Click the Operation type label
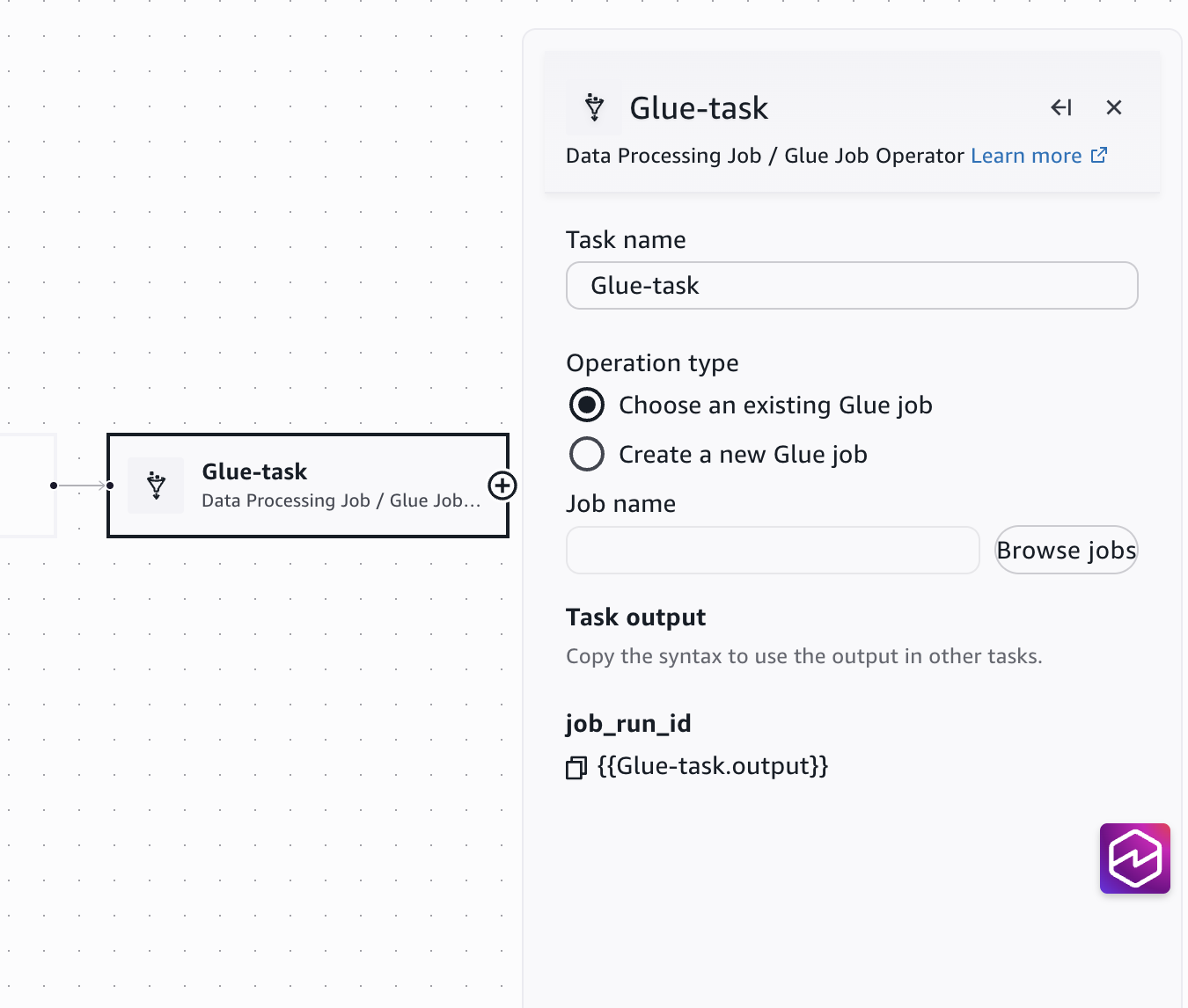Image resolution: width=1188 pixels, height=1008 pixels. pos(652,363)
